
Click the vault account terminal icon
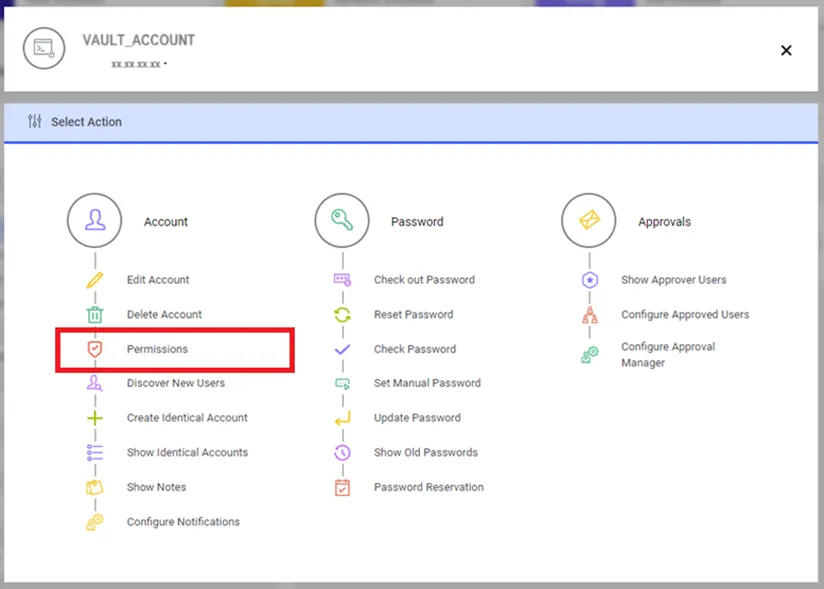44,48
